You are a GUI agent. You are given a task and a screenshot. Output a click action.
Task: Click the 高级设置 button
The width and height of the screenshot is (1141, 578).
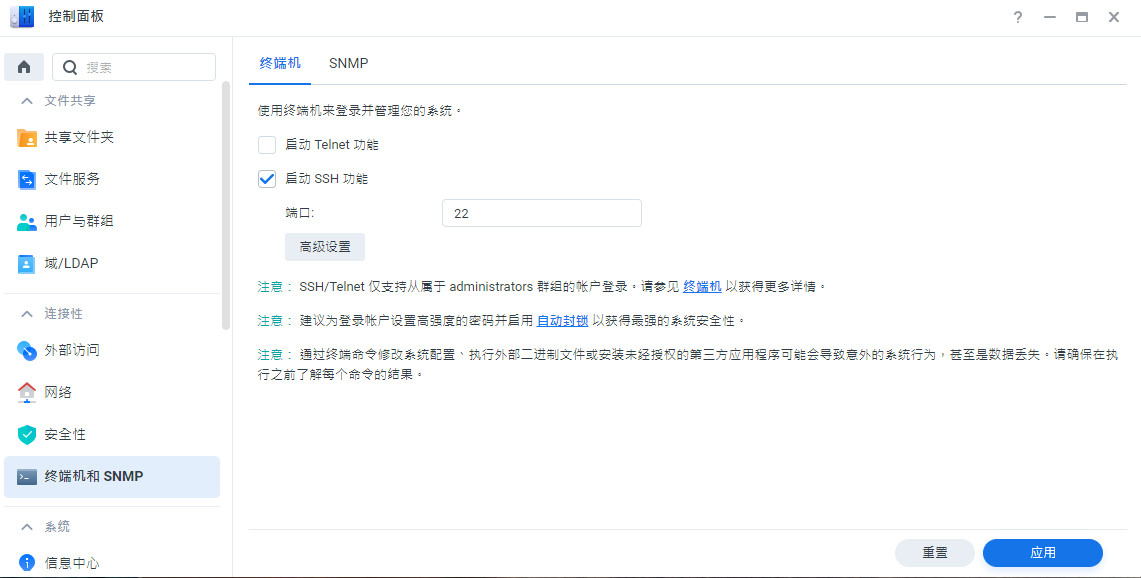tap(325, 247)
